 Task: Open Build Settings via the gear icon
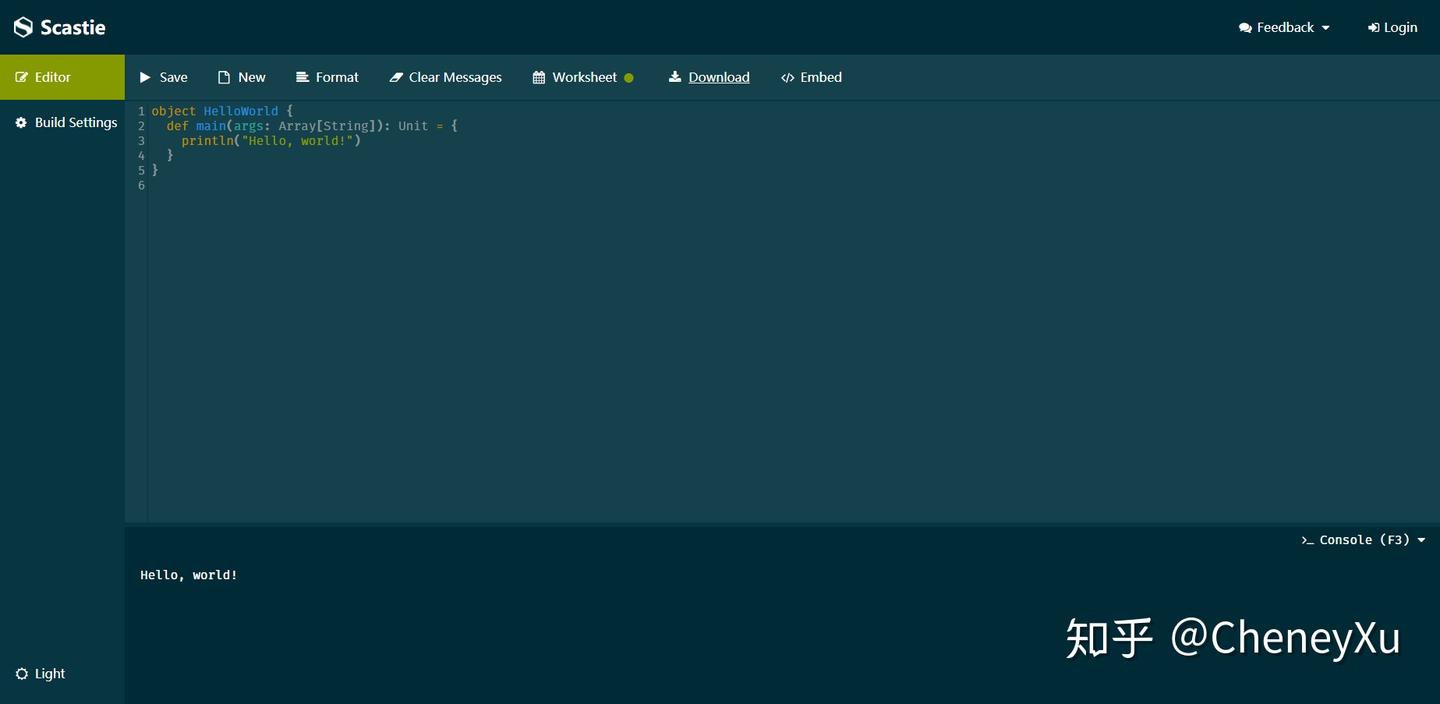[20, 122]
